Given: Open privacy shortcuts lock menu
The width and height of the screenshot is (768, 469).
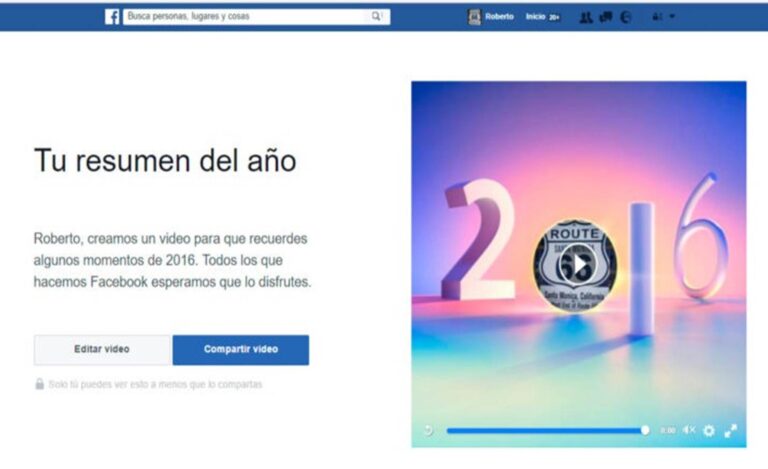Looking at the screenshot, I should point(657,17).
